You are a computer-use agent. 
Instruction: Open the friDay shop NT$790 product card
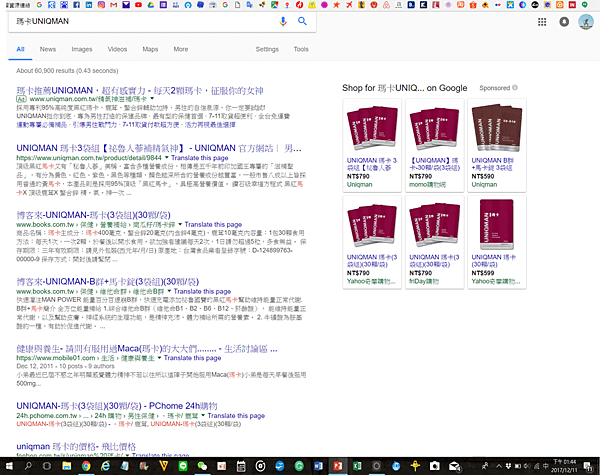coord(434,242)
